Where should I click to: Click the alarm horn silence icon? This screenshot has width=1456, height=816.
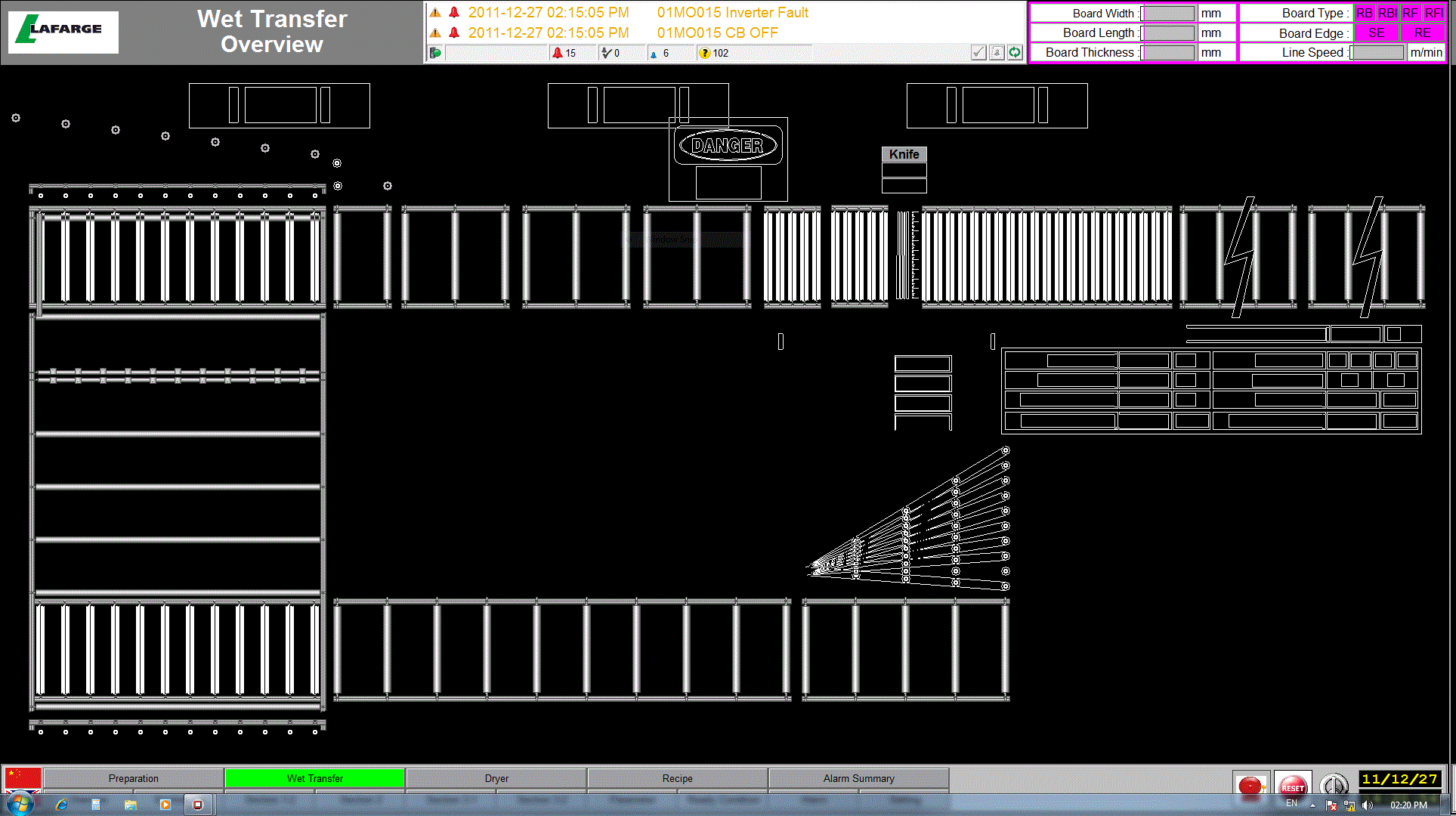pos(997,53)
